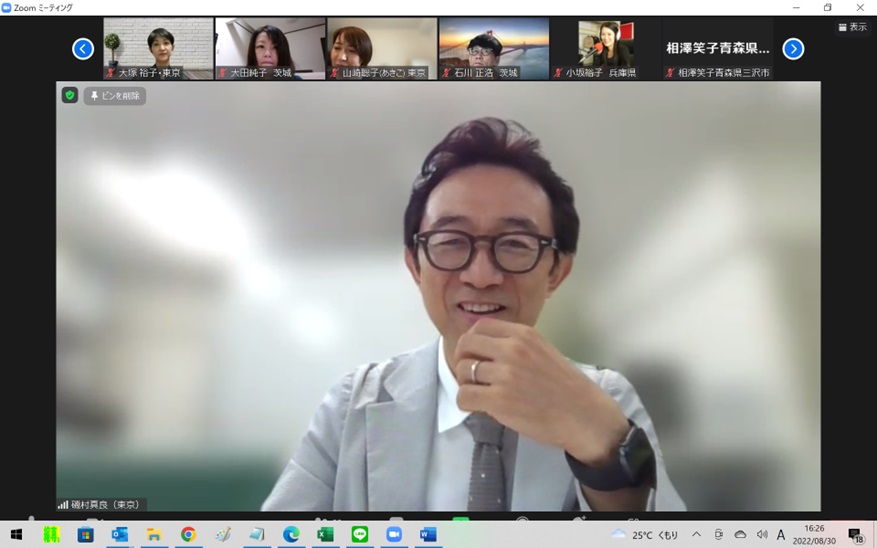The height and width of the screenshot is (548, 877).
Task: Open LINE app in taskbar
Action: 360,535
